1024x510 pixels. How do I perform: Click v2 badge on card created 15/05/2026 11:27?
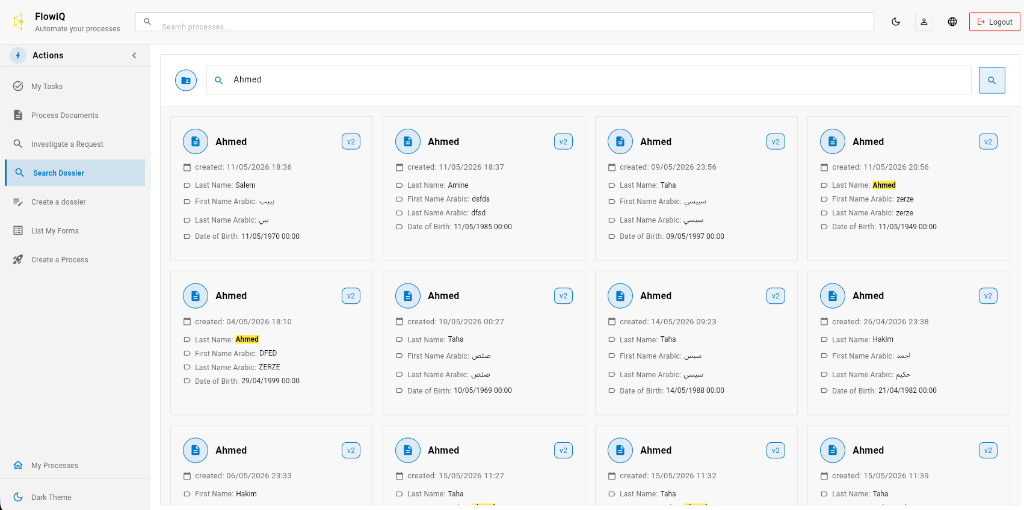563,450
